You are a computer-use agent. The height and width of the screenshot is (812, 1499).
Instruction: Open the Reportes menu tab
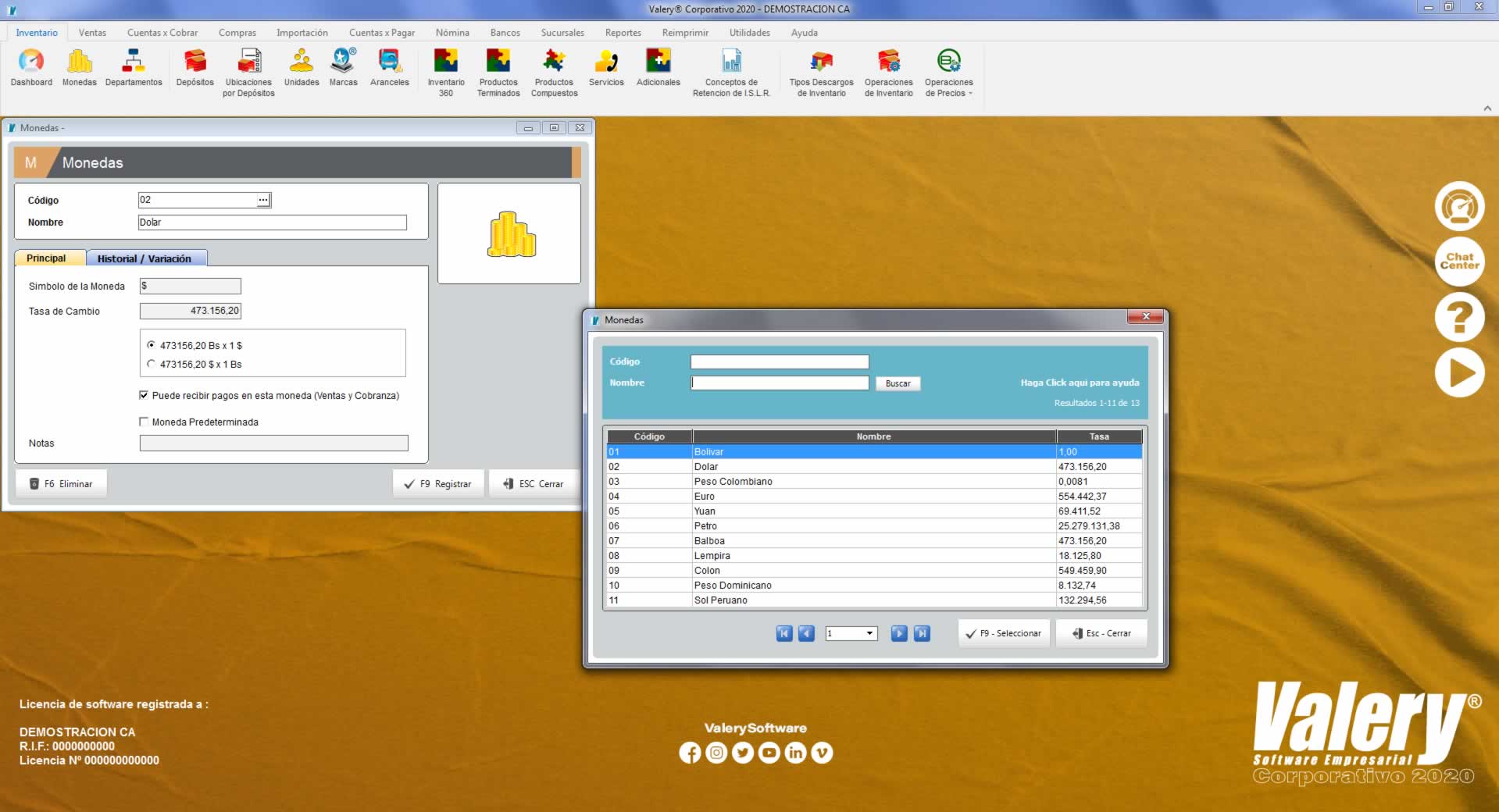point(623,33)
